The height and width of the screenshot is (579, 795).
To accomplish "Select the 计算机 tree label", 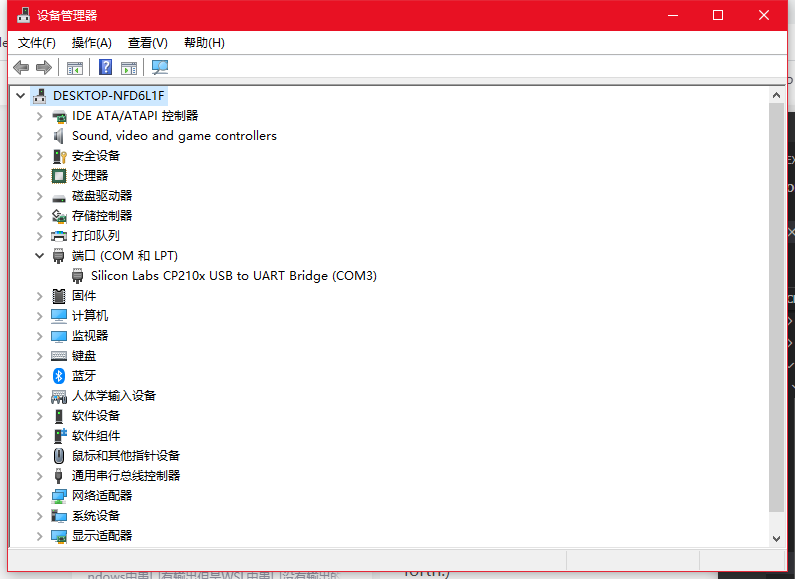I will point(90,316).
